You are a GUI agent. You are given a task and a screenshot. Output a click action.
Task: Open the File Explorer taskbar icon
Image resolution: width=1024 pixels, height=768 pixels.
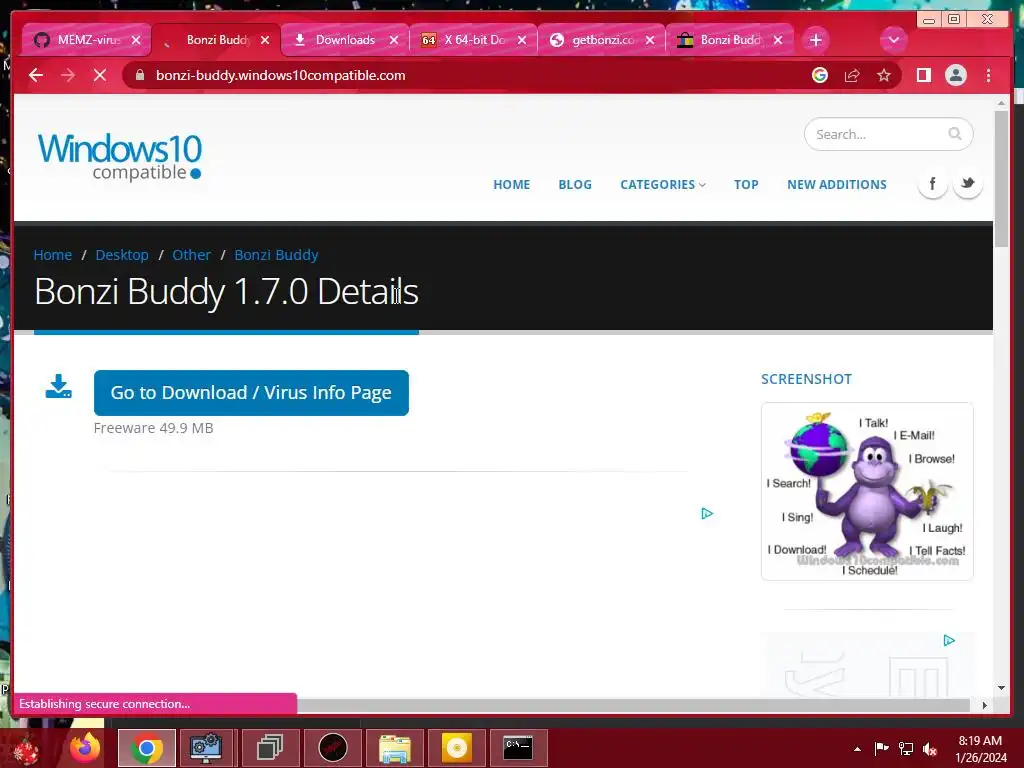coord(394,748)
